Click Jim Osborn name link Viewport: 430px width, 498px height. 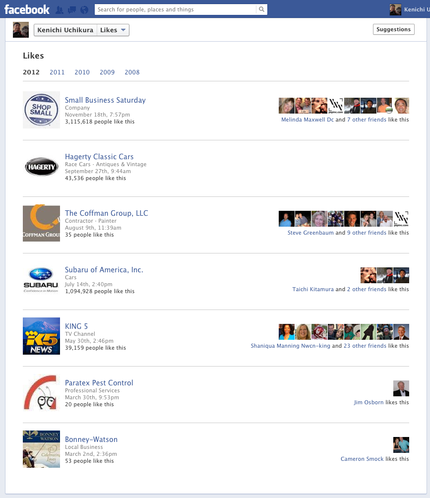point(369,402)
